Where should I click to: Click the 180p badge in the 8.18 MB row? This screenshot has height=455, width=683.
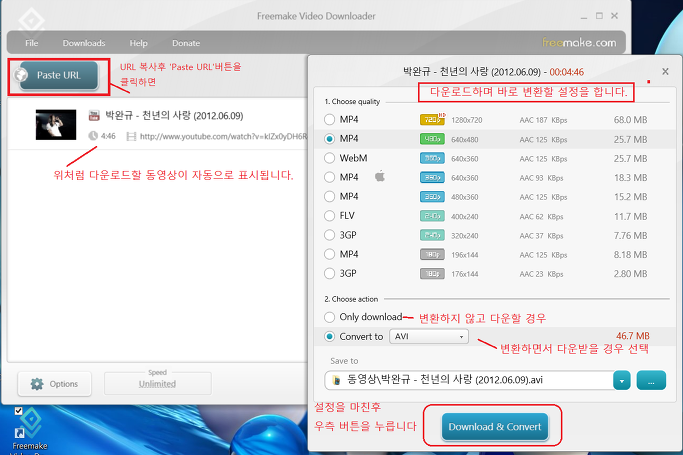point(432,254)
